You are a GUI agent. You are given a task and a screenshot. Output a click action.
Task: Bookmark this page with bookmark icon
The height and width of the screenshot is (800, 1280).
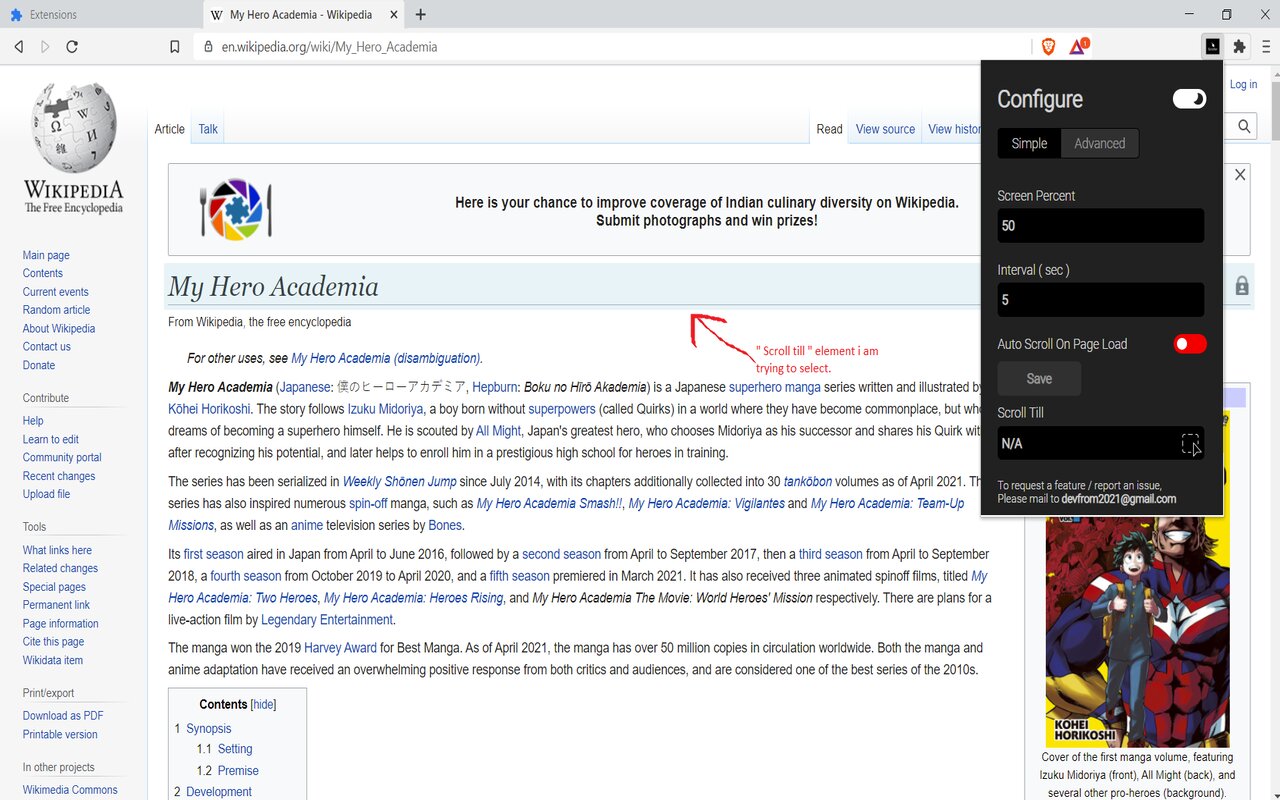pos(175,47)
